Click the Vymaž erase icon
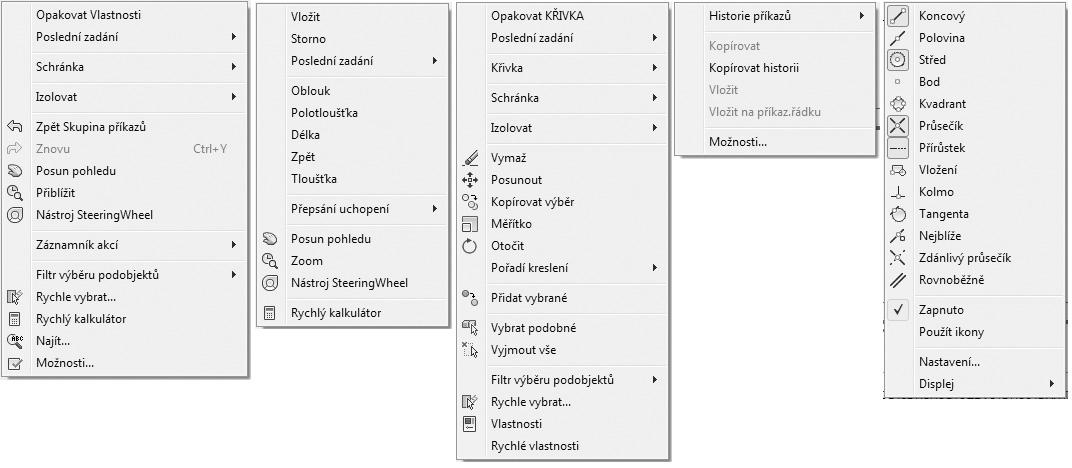The image size is (1072, 468). point(470,159)
